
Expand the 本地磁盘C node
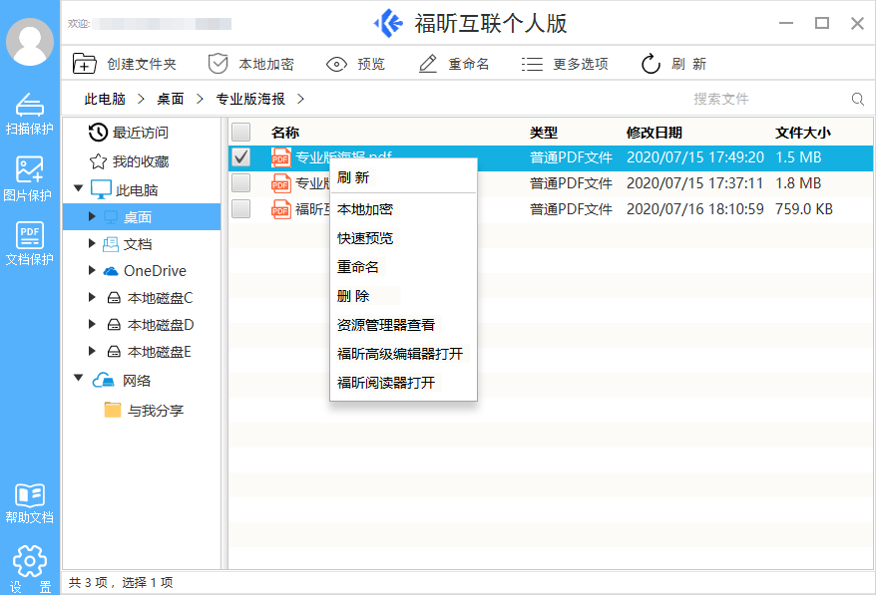pos(92,297)
